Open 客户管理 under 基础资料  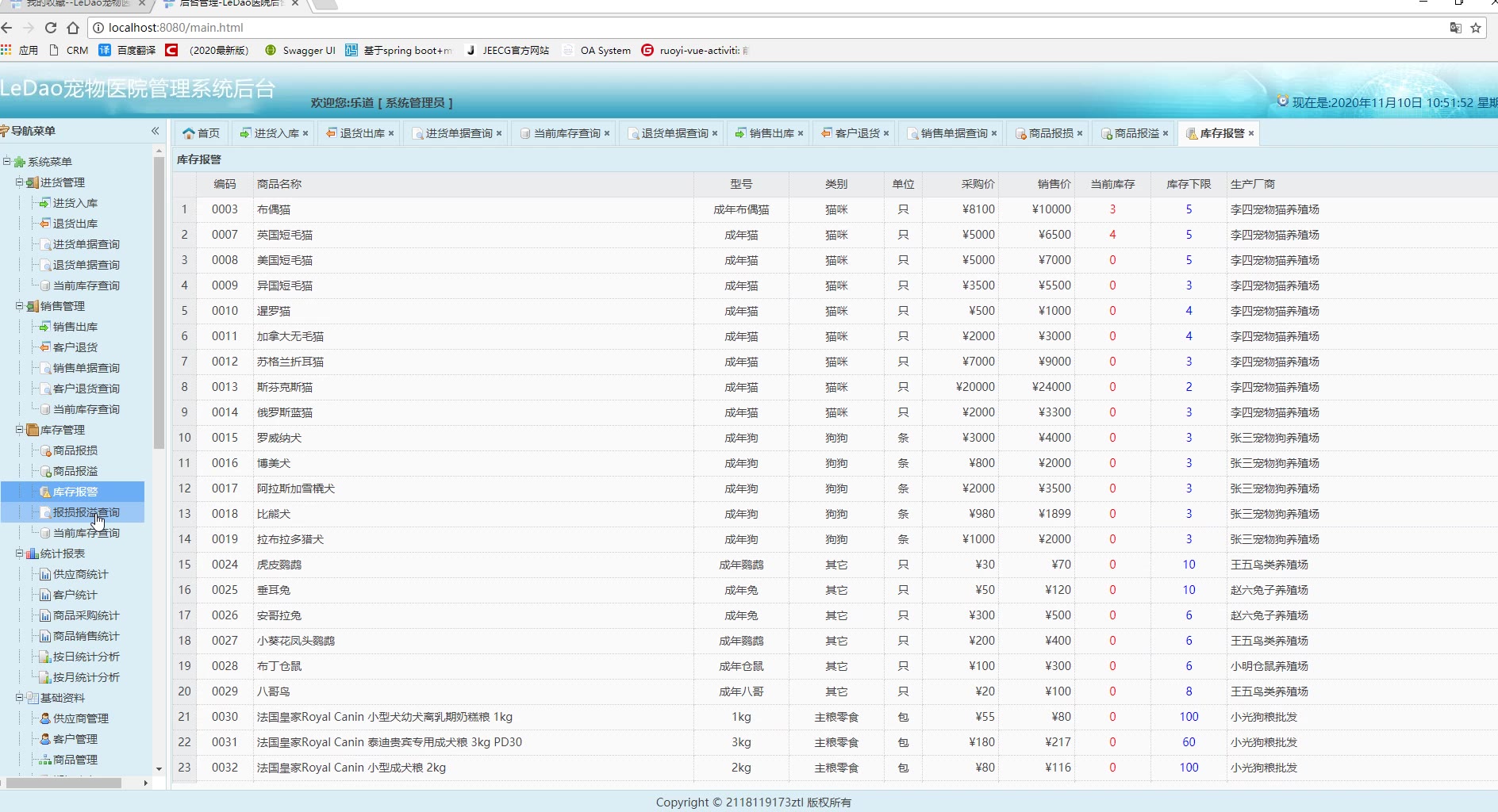click(75, 739)
